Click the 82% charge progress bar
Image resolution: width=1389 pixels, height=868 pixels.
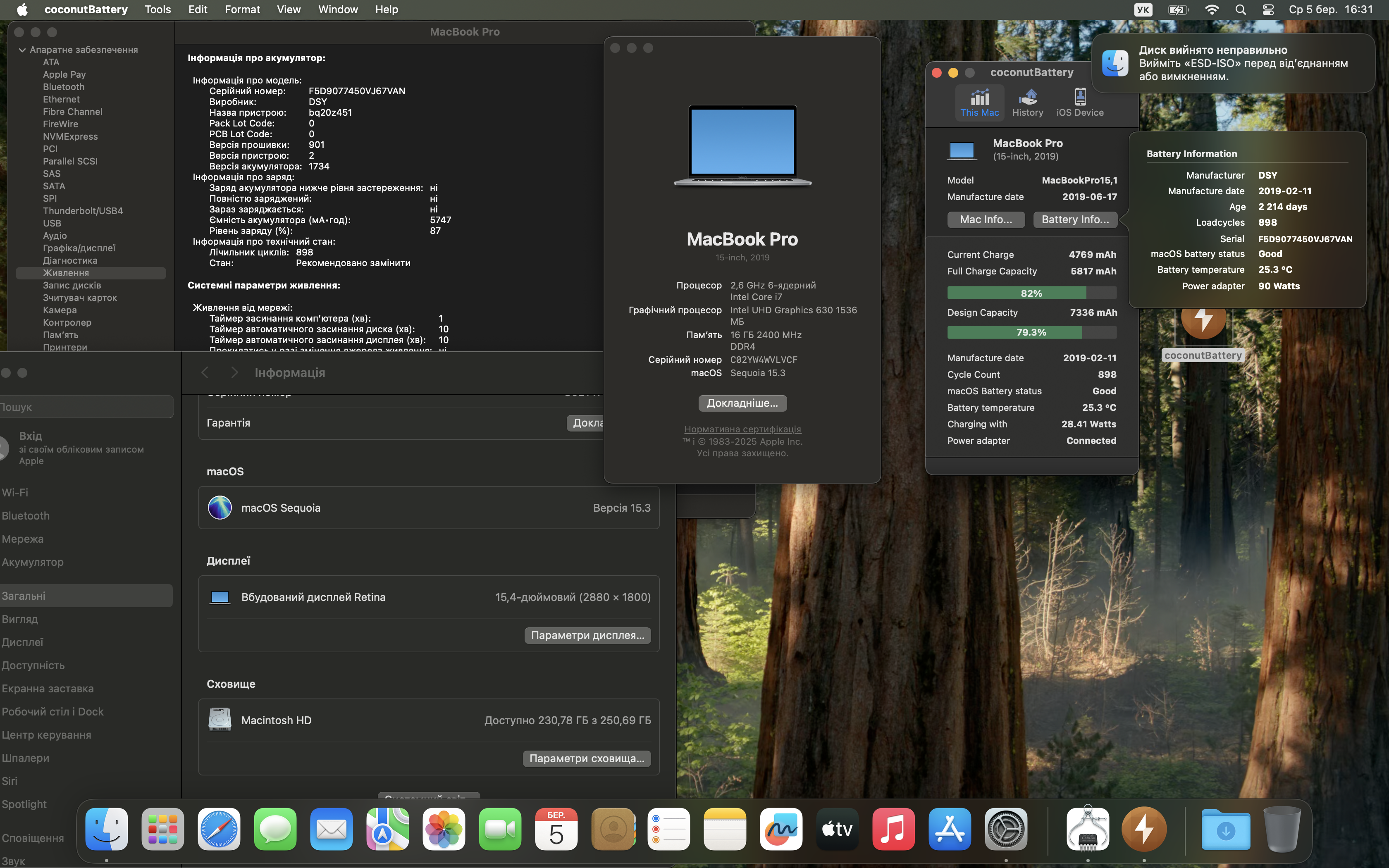coord(1031,293)
